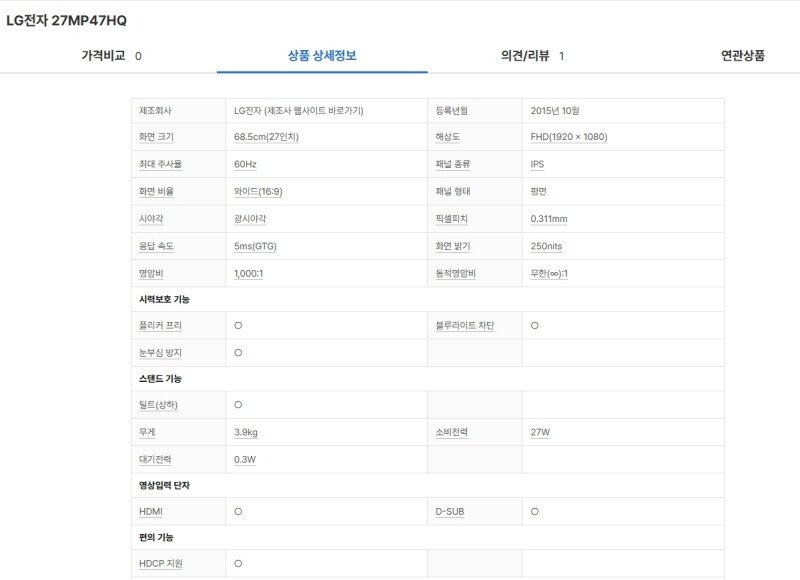The width and height of the screenshot is (800, 580).
Task: Switch to the 의견/리뷰 tab
Action: (x=532, y=56)
